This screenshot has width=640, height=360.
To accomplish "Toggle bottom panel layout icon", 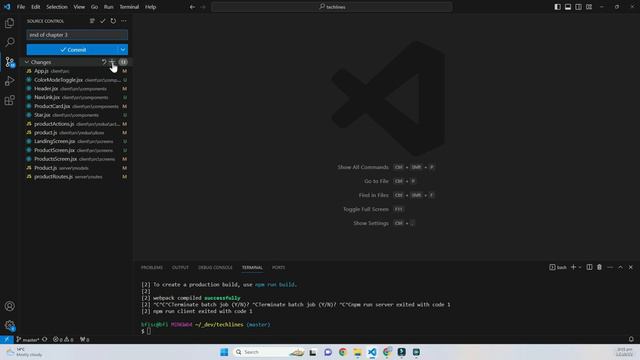I will [568, 7].
